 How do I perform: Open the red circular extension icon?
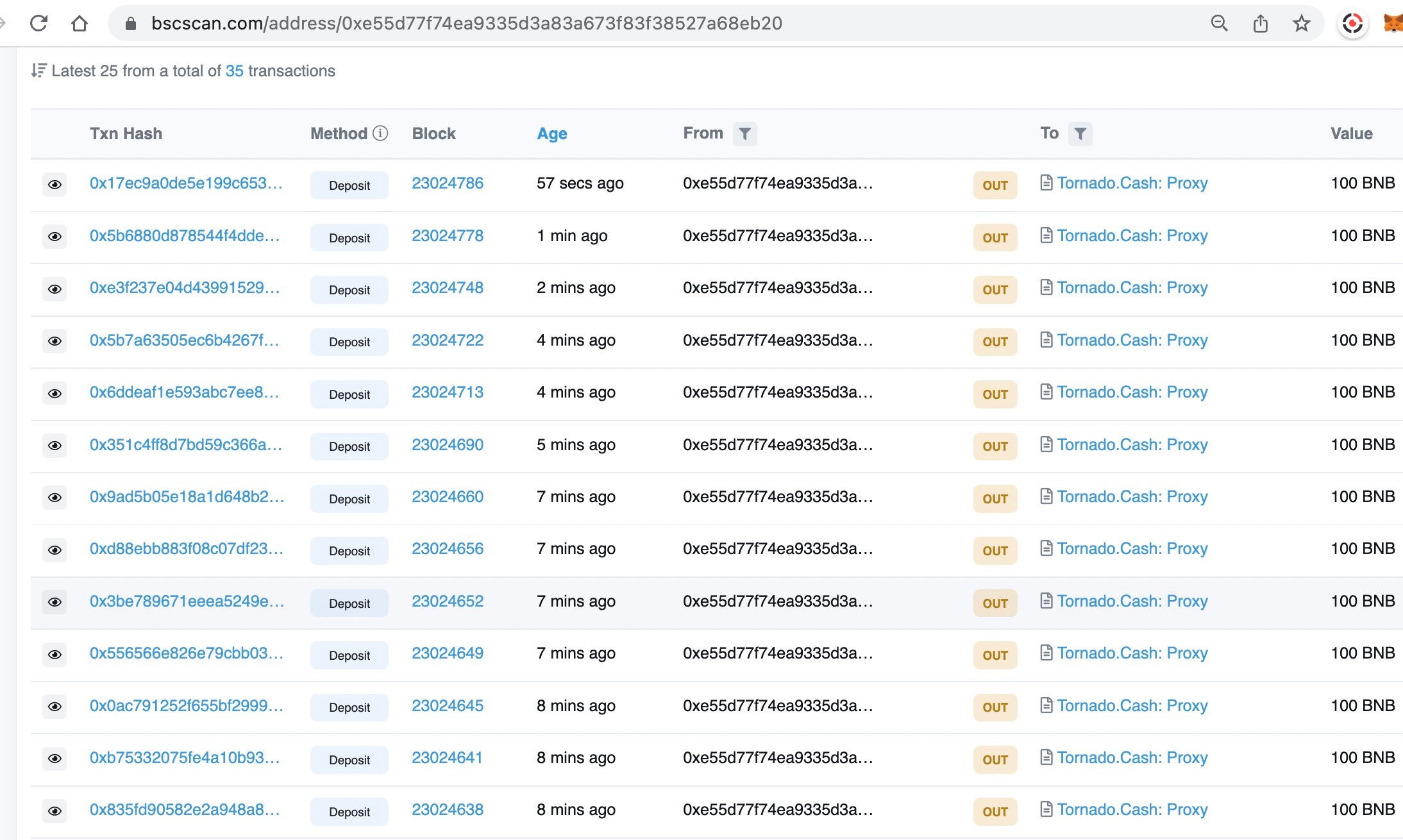[1352, 24]
